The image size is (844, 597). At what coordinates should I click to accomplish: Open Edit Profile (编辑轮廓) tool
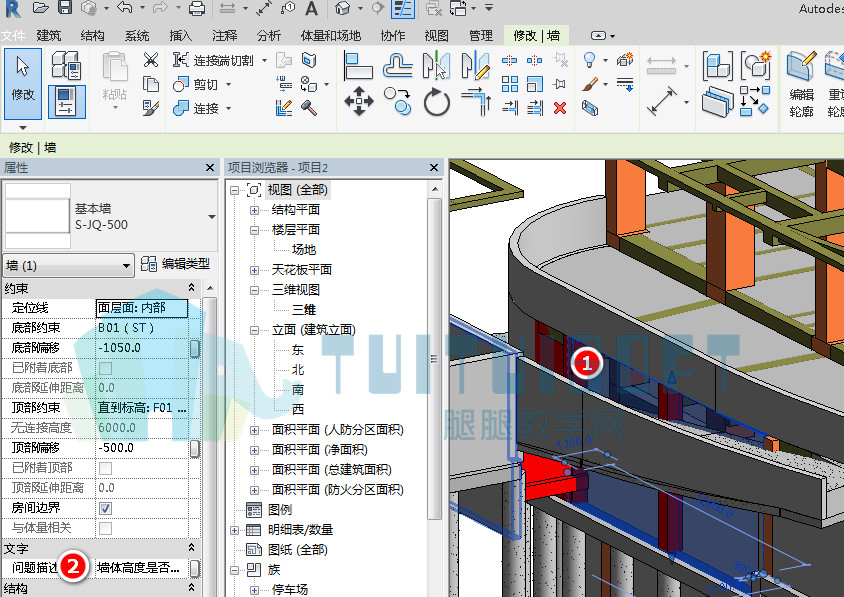point(801,83)
